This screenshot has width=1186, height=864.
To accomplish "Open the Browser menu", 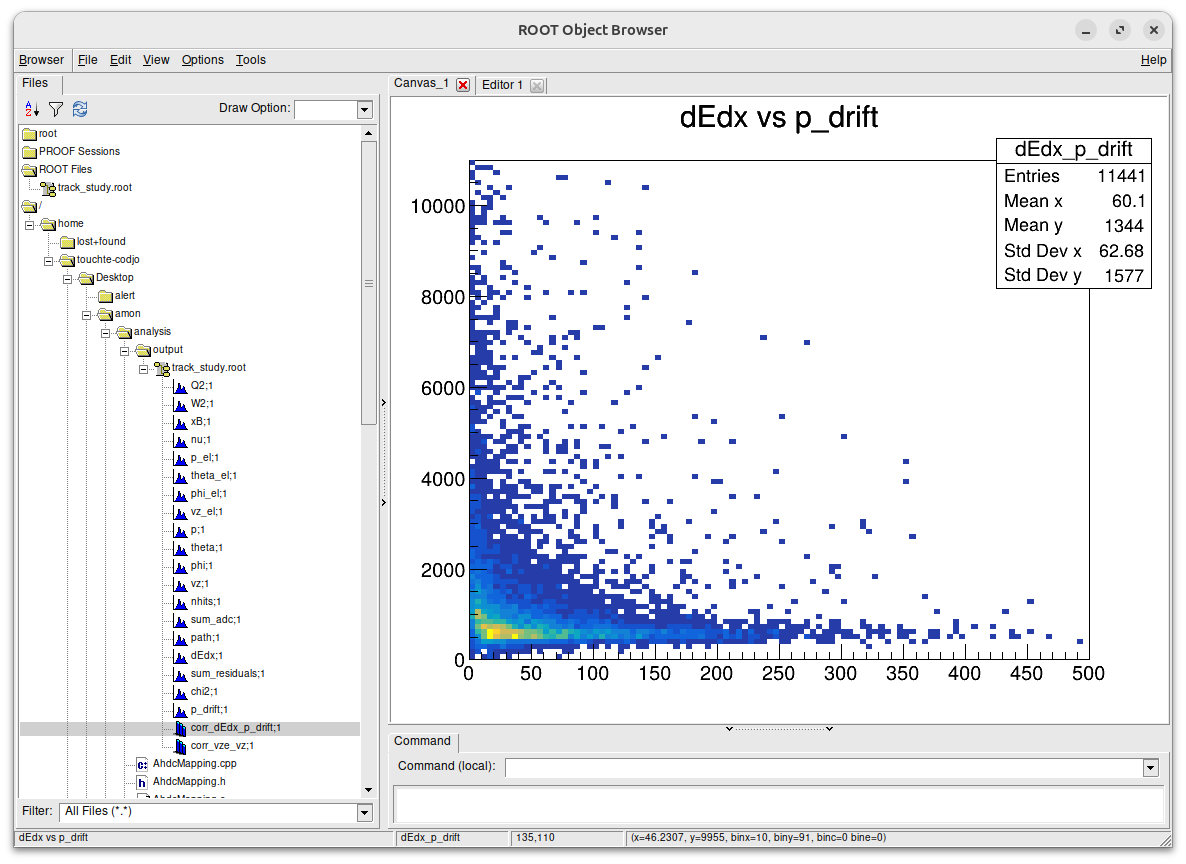I will click(x=42, y=60).
